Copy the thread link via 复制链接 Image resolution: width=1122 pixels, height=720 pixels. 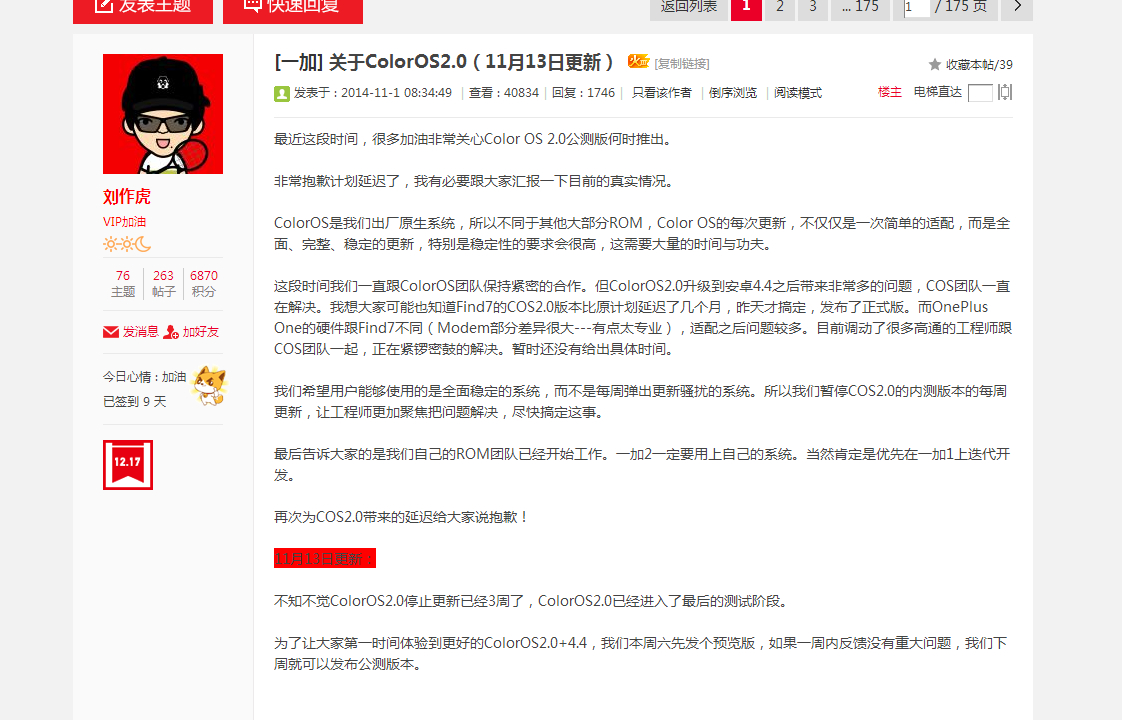tap(682, 64)
